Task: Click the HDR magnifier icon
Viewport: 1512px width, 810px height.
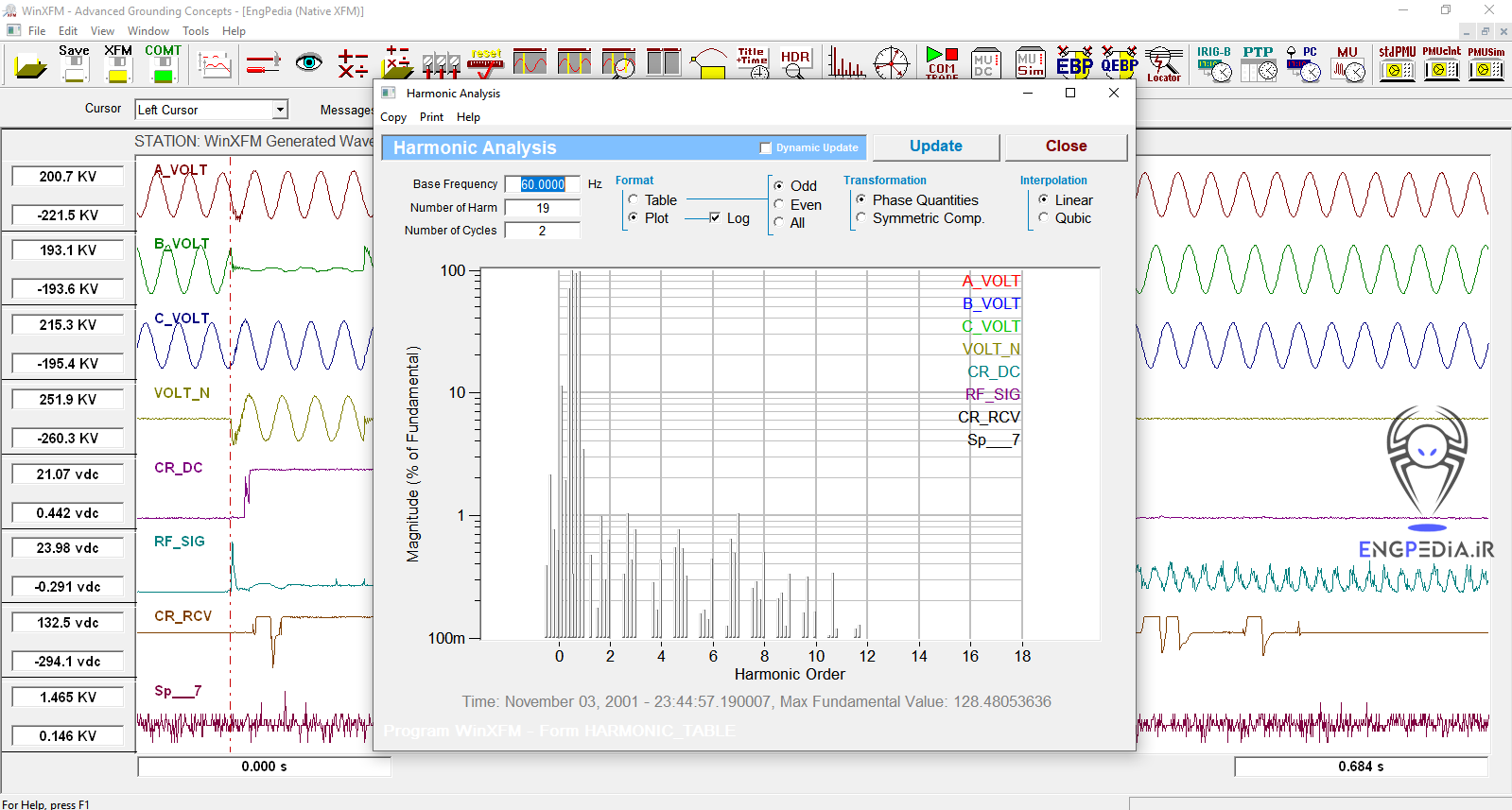Action: click(x=795, y=63)
